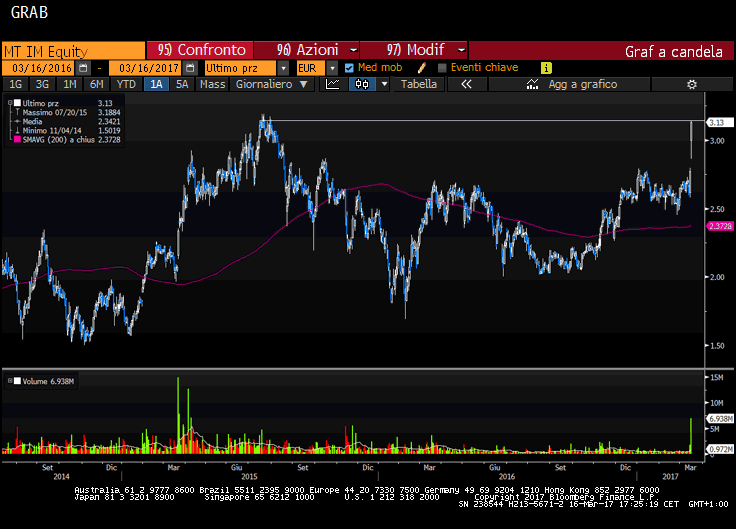Image resolution: width=736 pixels, height=529 pixels.
Task: Select the 6M time range tab
Action: click(x=97, y=85)
